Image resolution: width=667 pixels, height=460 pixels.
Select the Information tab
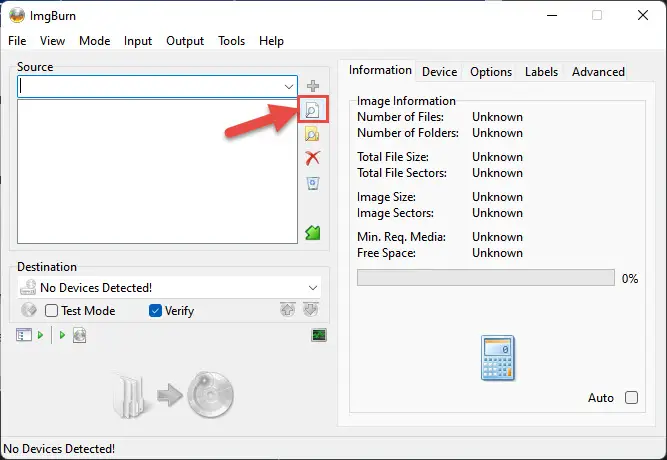coord(380,70)
